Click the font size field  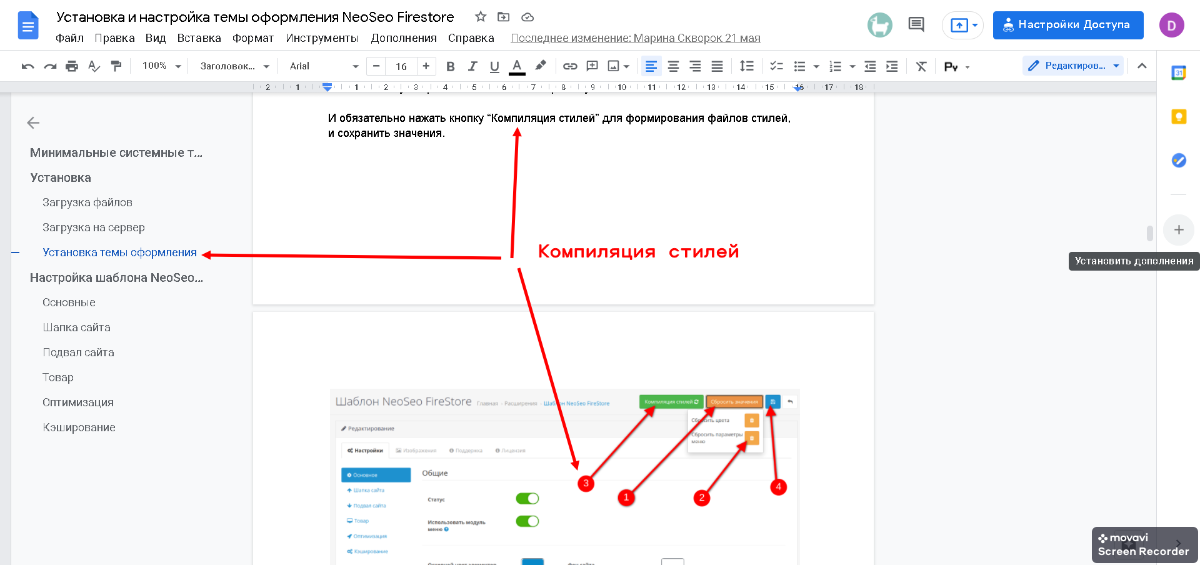tap(401, 66)
